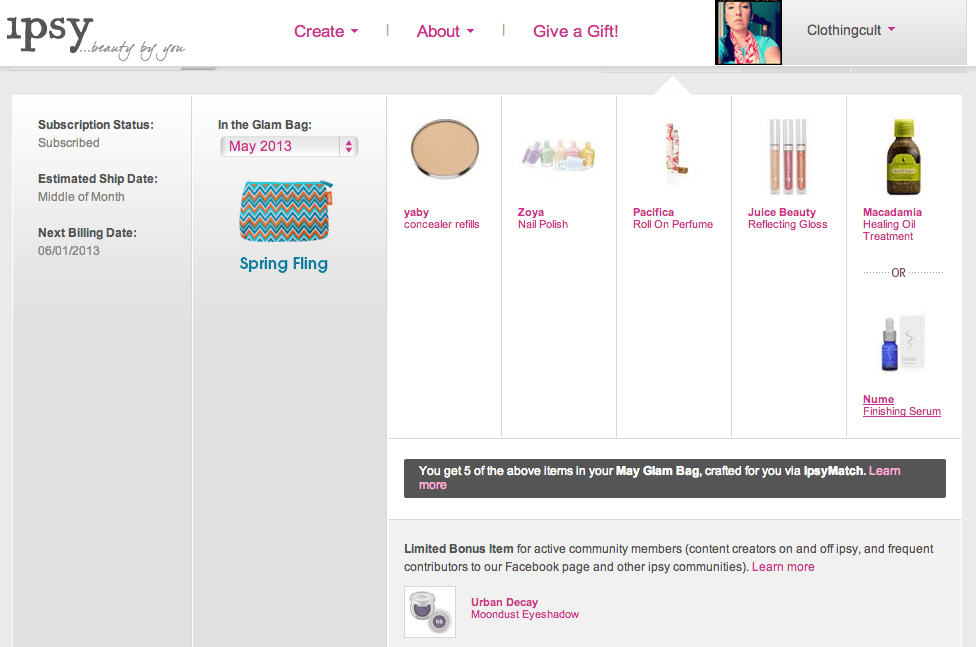
Task: Click Learn more in IpsyMatch banner
Action: point(884,471)
